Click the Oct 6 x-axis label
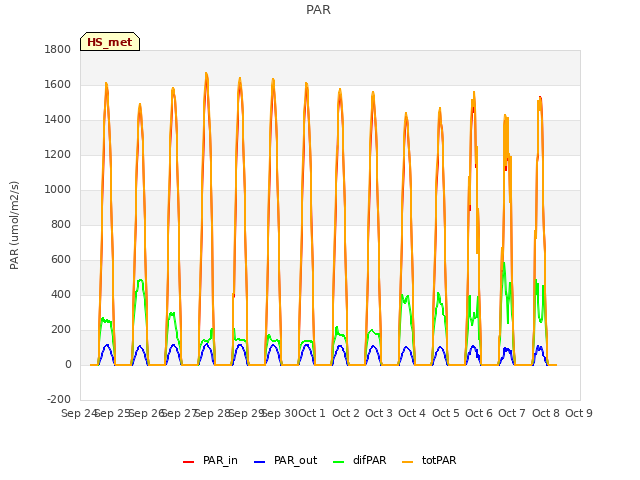The width and height of the screenshot is (640, 480). (x=479, y=413)
